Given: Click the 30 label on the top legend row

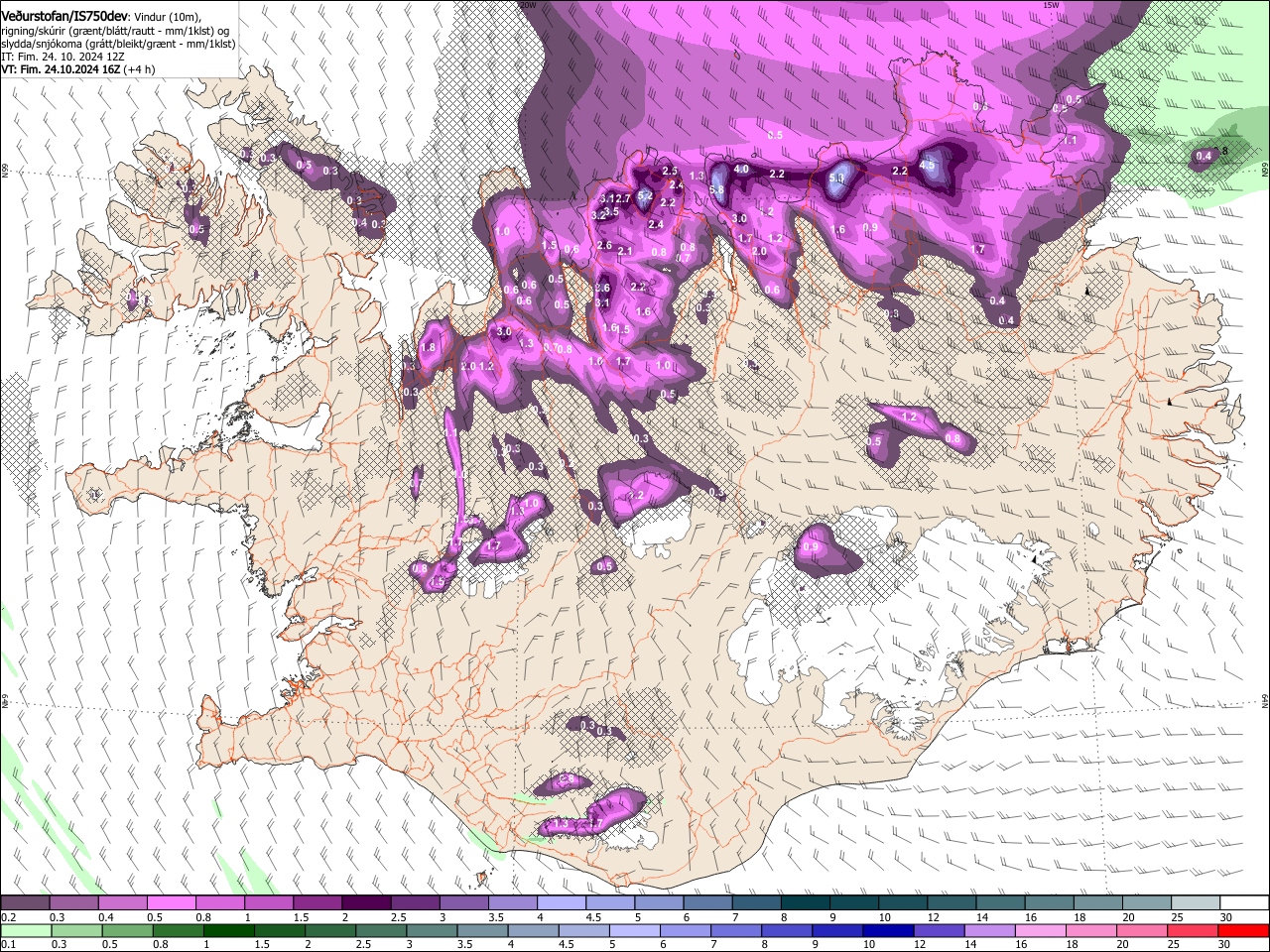Looking at the screenshot, I should tap(1225, 917).
